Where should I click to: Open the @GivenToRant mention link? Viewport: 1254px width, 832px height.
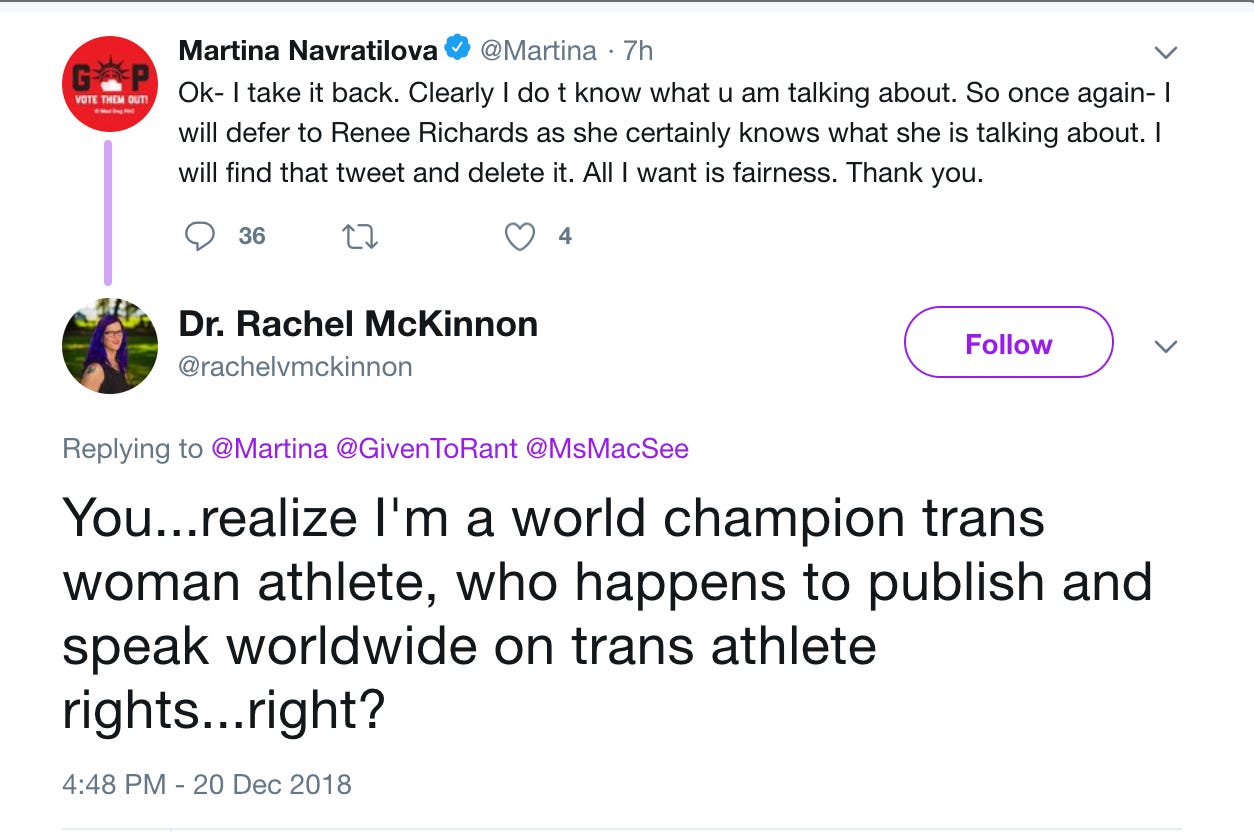(426, 449)
